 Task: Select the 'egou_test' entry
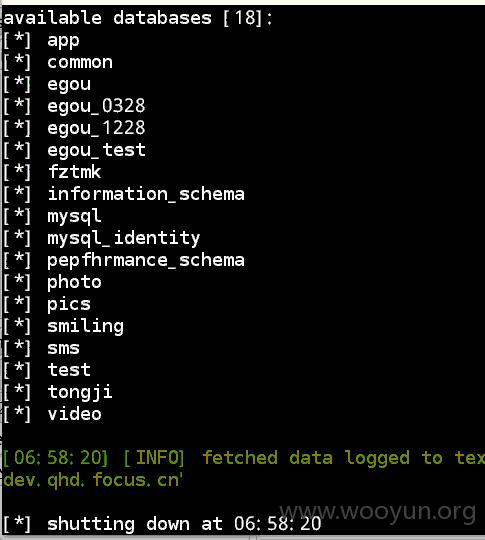(x=96, y=151)
